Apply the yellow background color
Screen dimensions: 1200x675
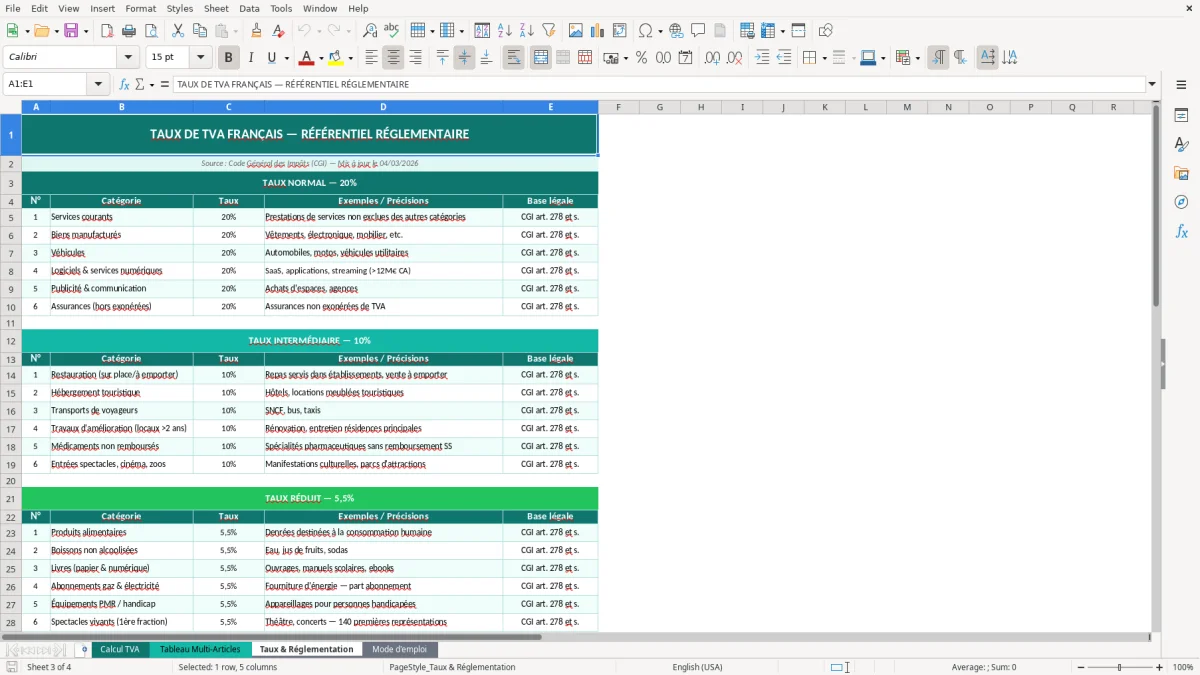[x=337, y=58]
